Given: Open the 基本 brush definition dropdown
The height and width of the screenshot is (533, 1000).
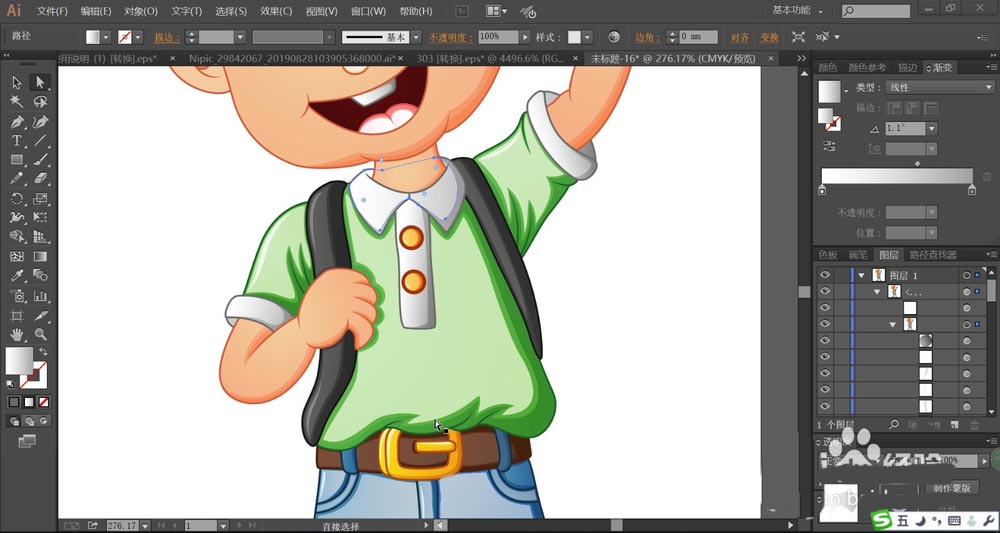Looking at the screenshot, I should click(x=416, y=37).
